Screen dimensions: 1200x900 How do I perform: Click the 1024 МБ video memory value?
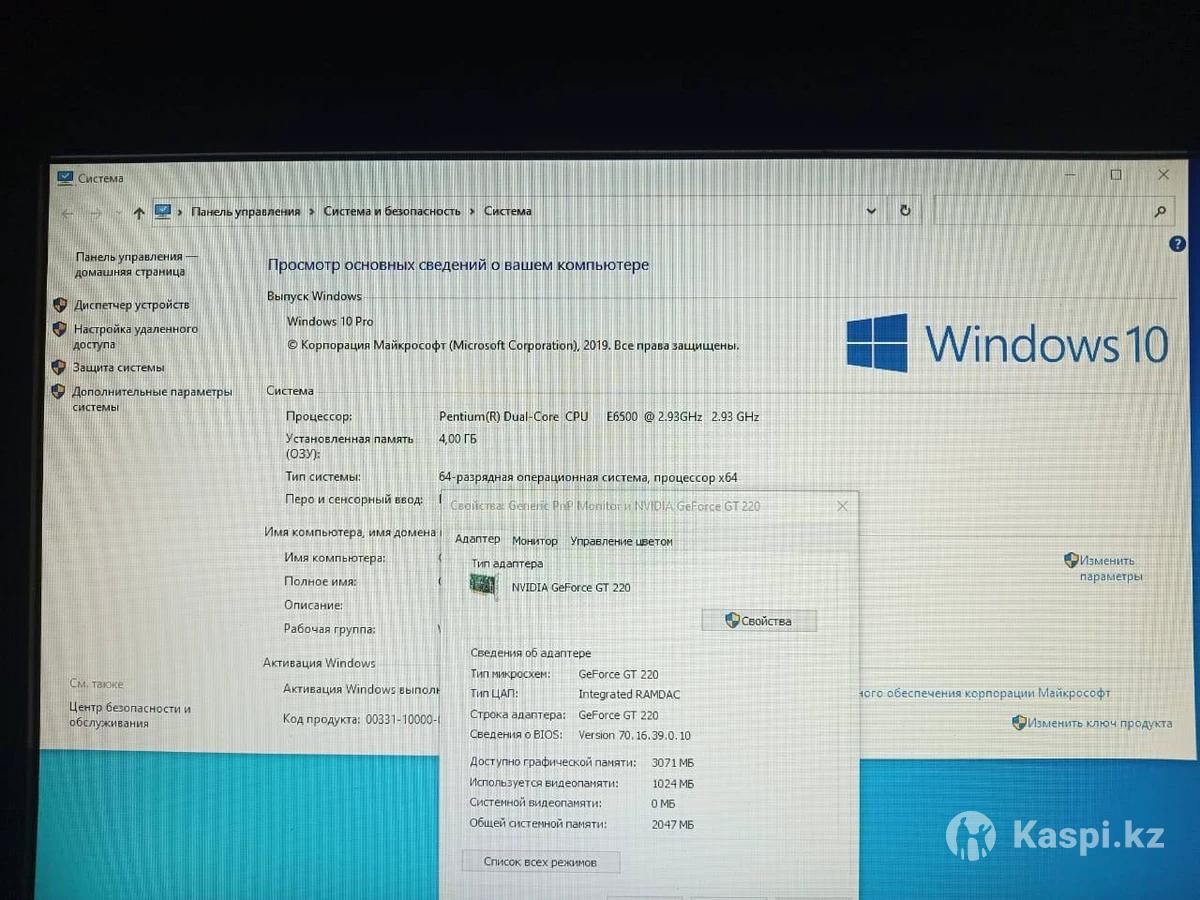(672, 784)
